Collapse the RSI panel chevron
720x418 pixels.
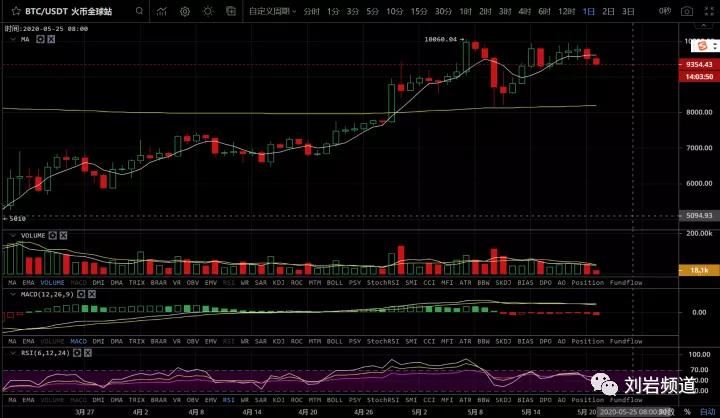tap(13, 353)
